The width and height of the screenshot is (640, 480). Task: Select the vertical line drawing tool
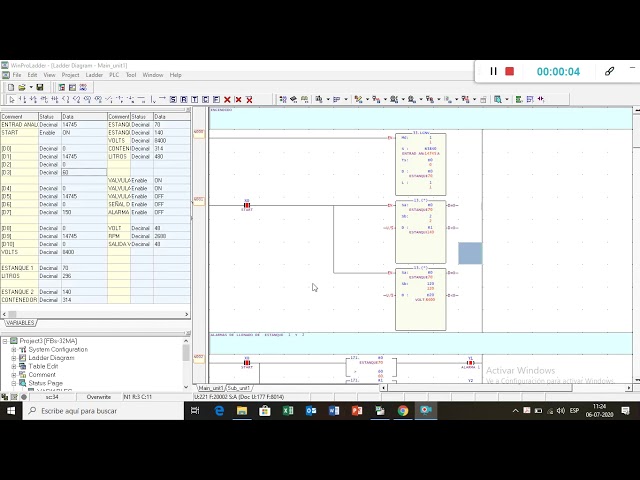pos(152,99)
